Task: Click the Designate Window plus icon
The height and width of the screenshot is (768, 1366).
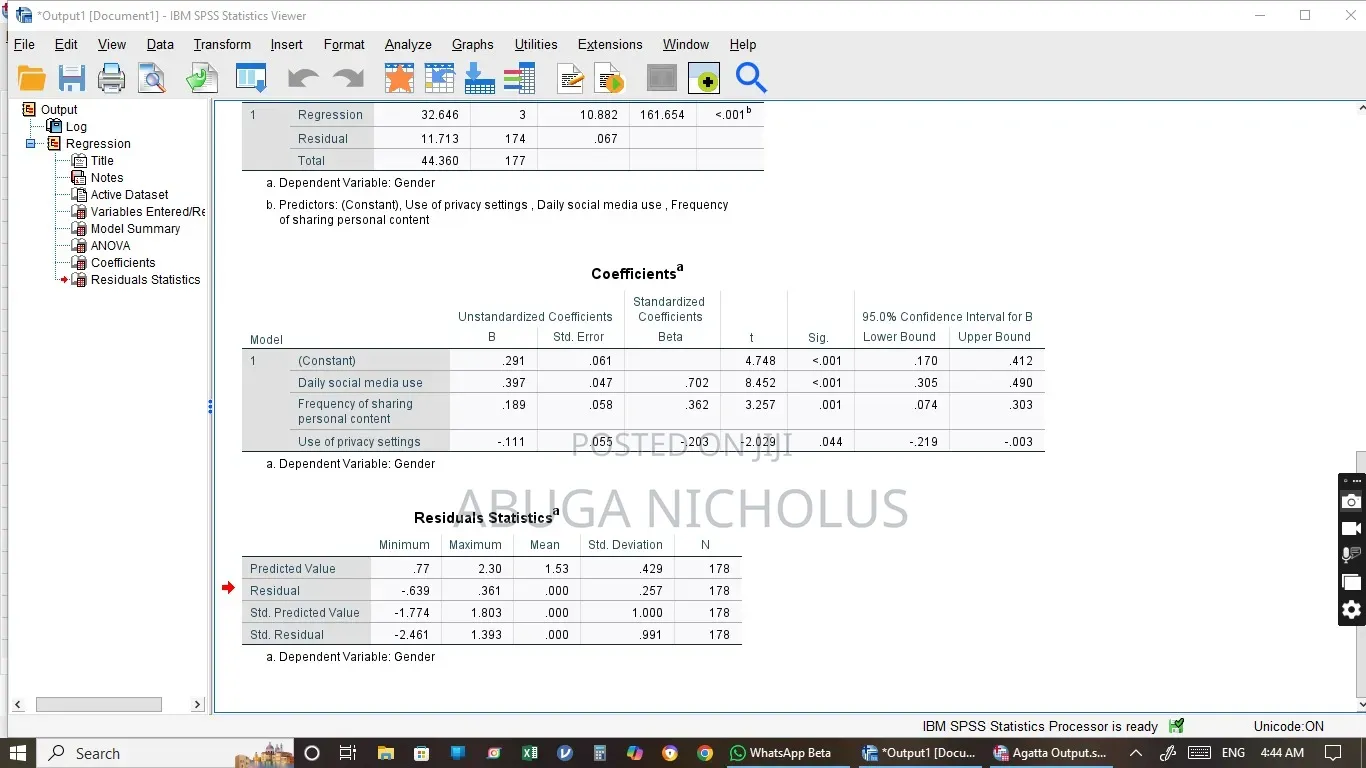Action: tap(704, 78)
